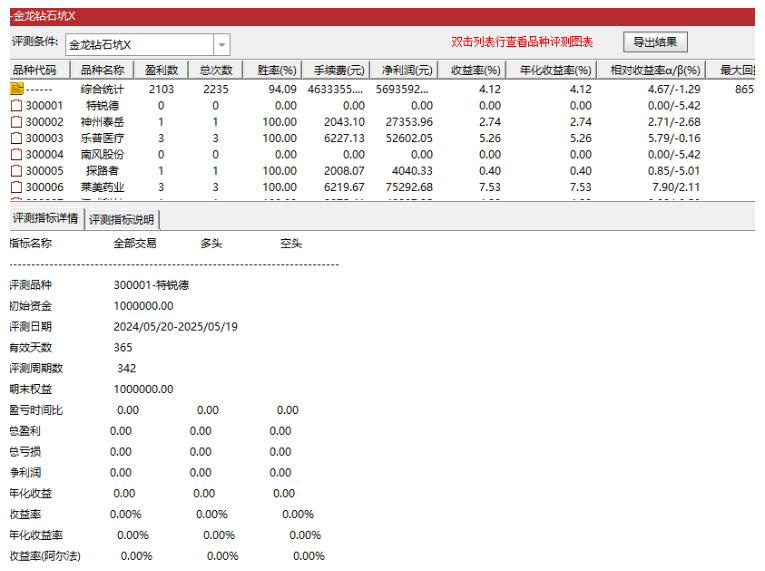Click the 多头 column label
This screenshot has height=571, width=765.
coord(211,243)
